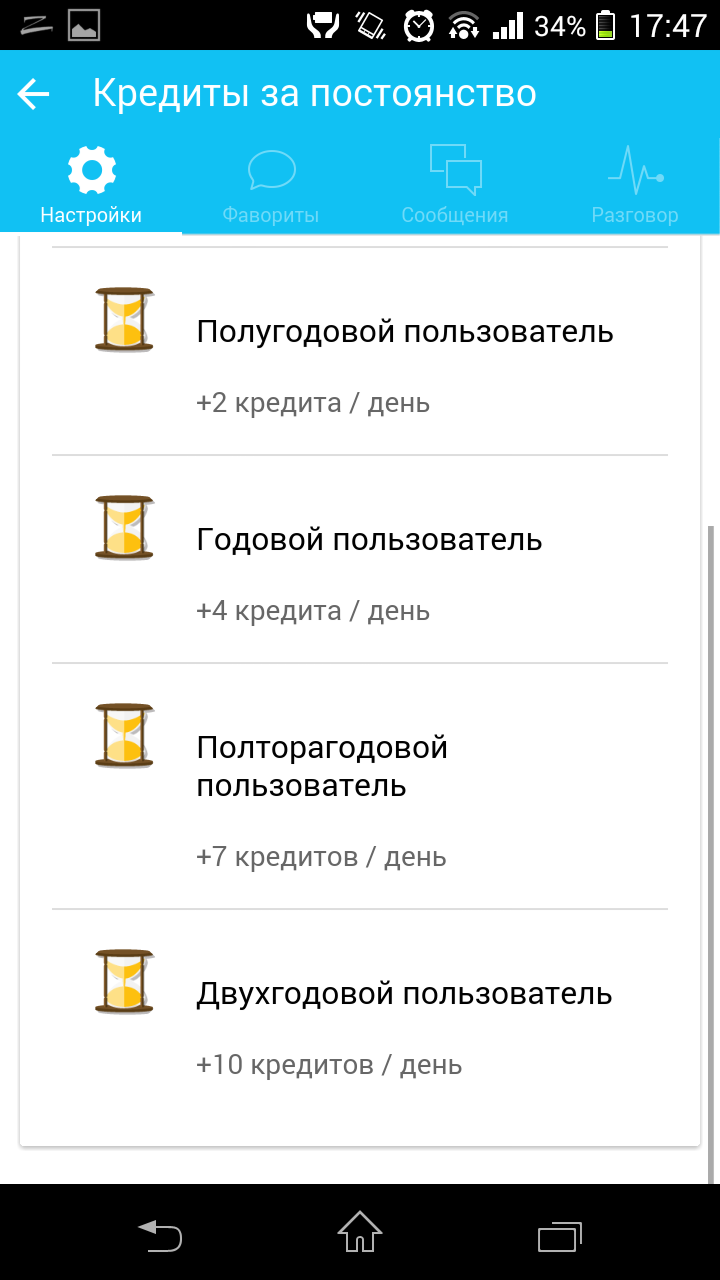Tap hourglass icon beside Двухгодовой пользователь
This screenshot has height=1280, width=720.
pyautogui.click(x=125, y=982)
